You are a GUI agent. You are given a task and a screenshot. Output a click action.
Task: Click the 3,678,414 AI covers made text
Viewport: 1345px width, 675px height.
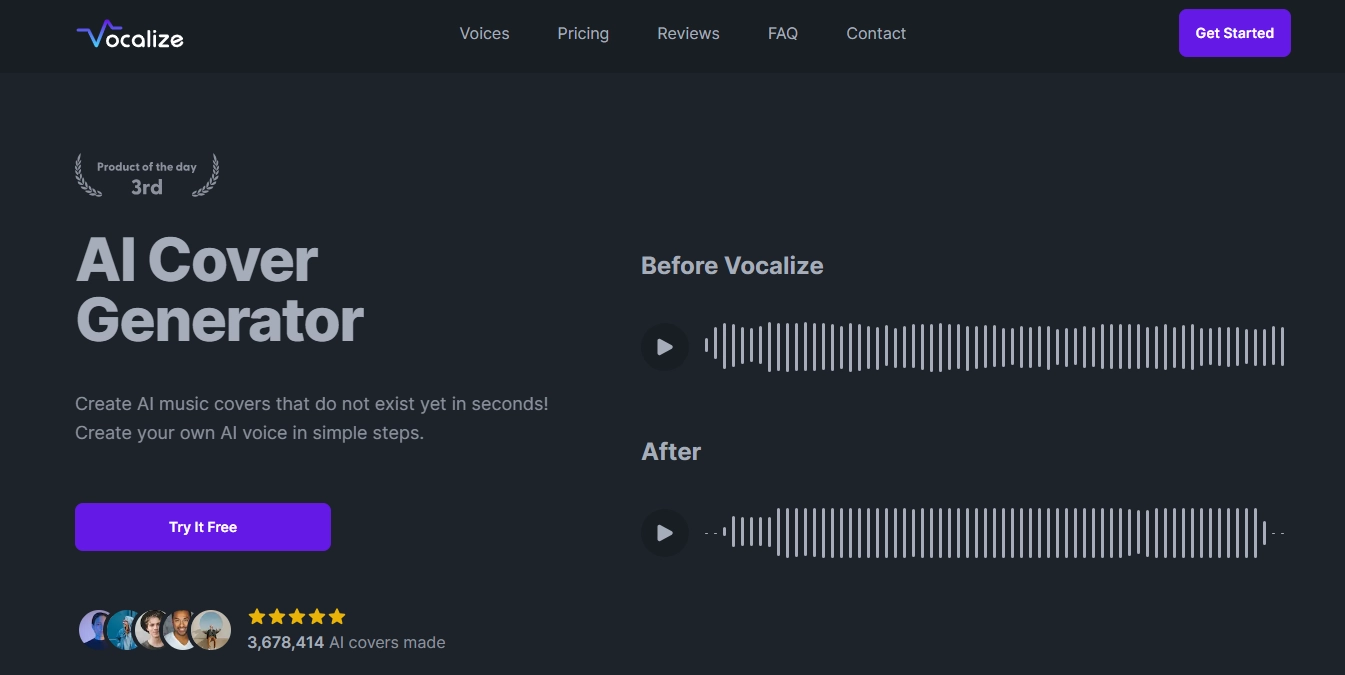(x=346, y=642)
